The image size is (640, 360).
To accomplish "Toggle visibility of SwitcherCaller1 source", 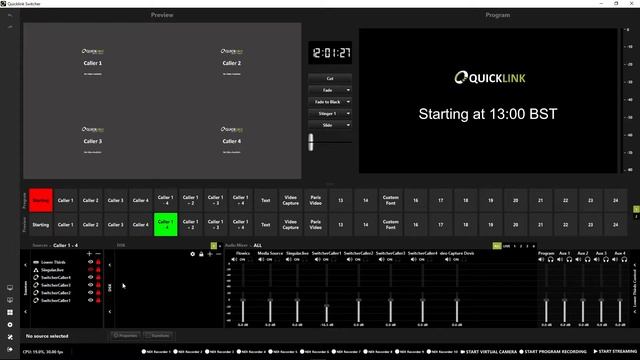I will (x=91, y=300).
